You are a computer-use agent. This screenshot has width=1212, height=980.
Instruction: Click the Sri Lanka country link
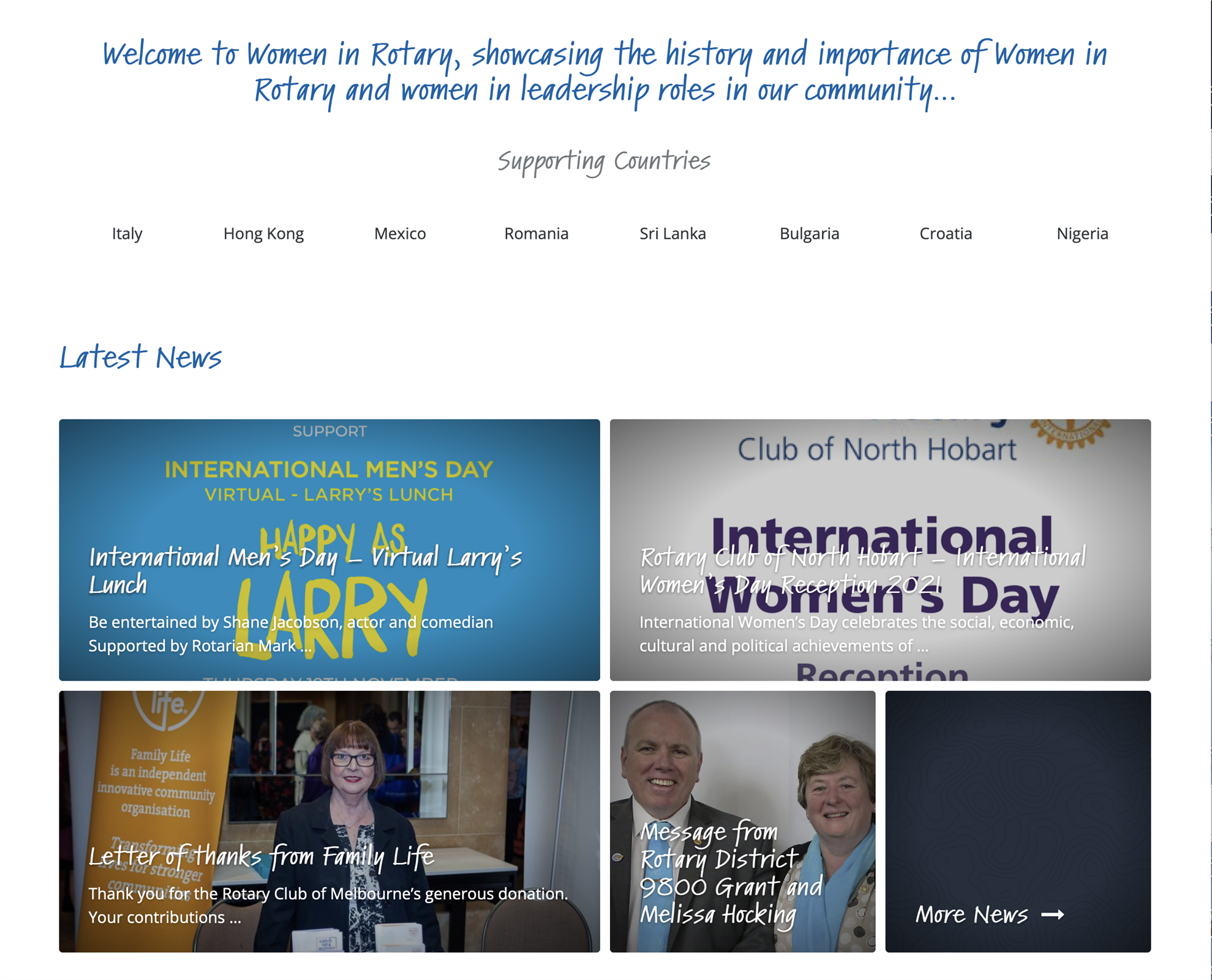672,233
